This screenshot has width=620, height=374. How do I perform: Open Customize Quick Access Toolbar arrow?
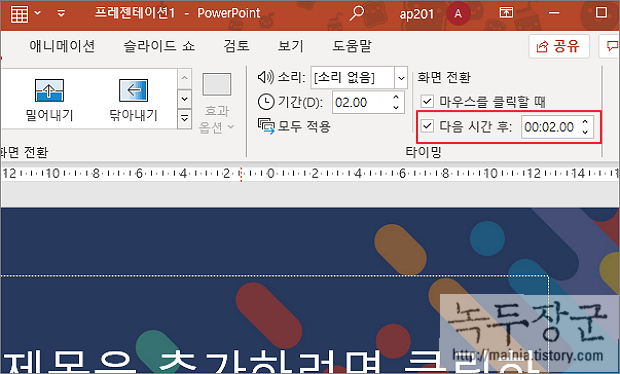click(x=61, y=13)
